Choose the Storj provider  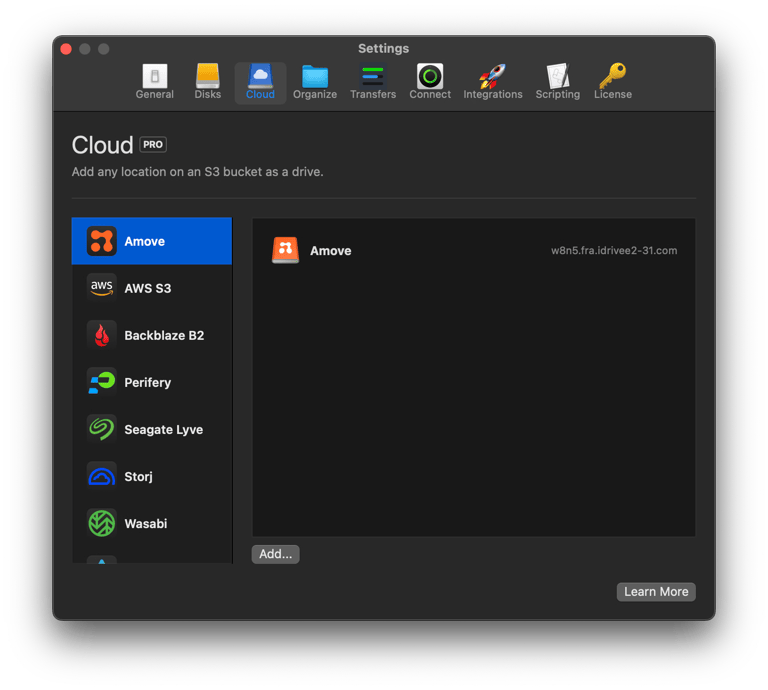coord(151,476)
